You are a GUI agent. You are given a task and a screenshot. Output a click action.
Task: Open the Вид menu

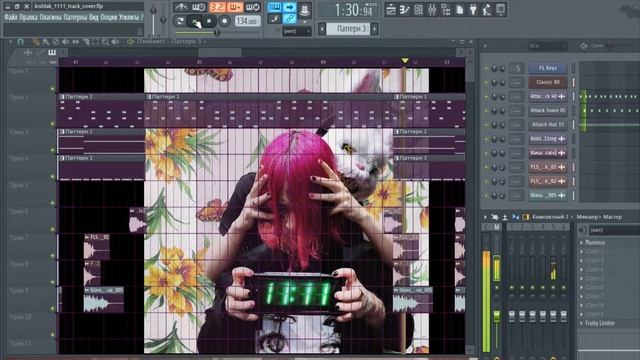[93, 18]
